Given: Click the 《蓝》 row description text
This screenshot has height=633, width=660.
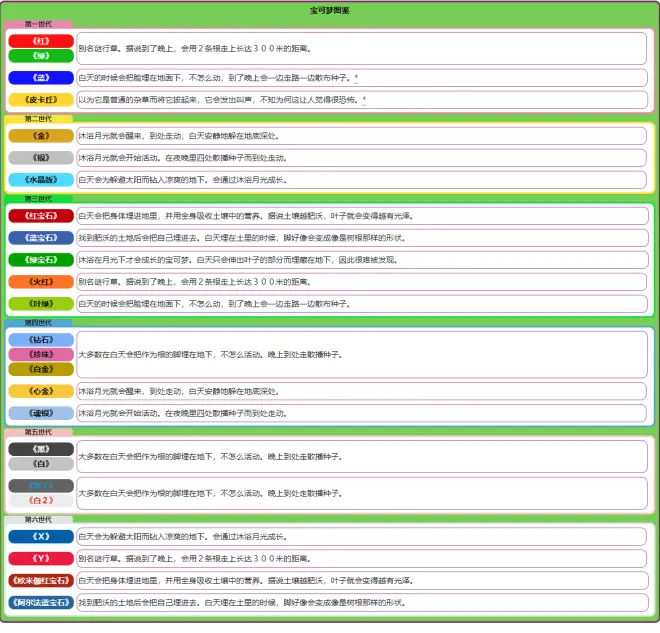Looking at the screenshot, I should click(x=214, y=78).
